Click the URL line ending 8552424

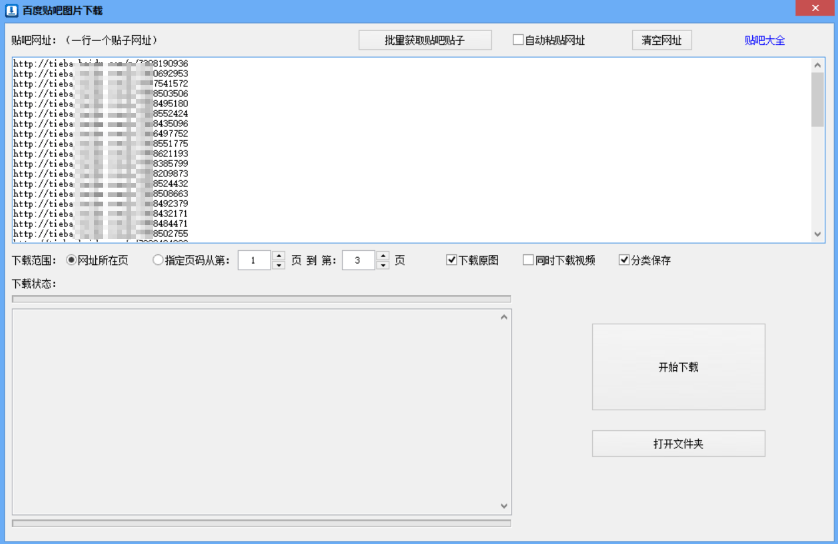(100, 113)
